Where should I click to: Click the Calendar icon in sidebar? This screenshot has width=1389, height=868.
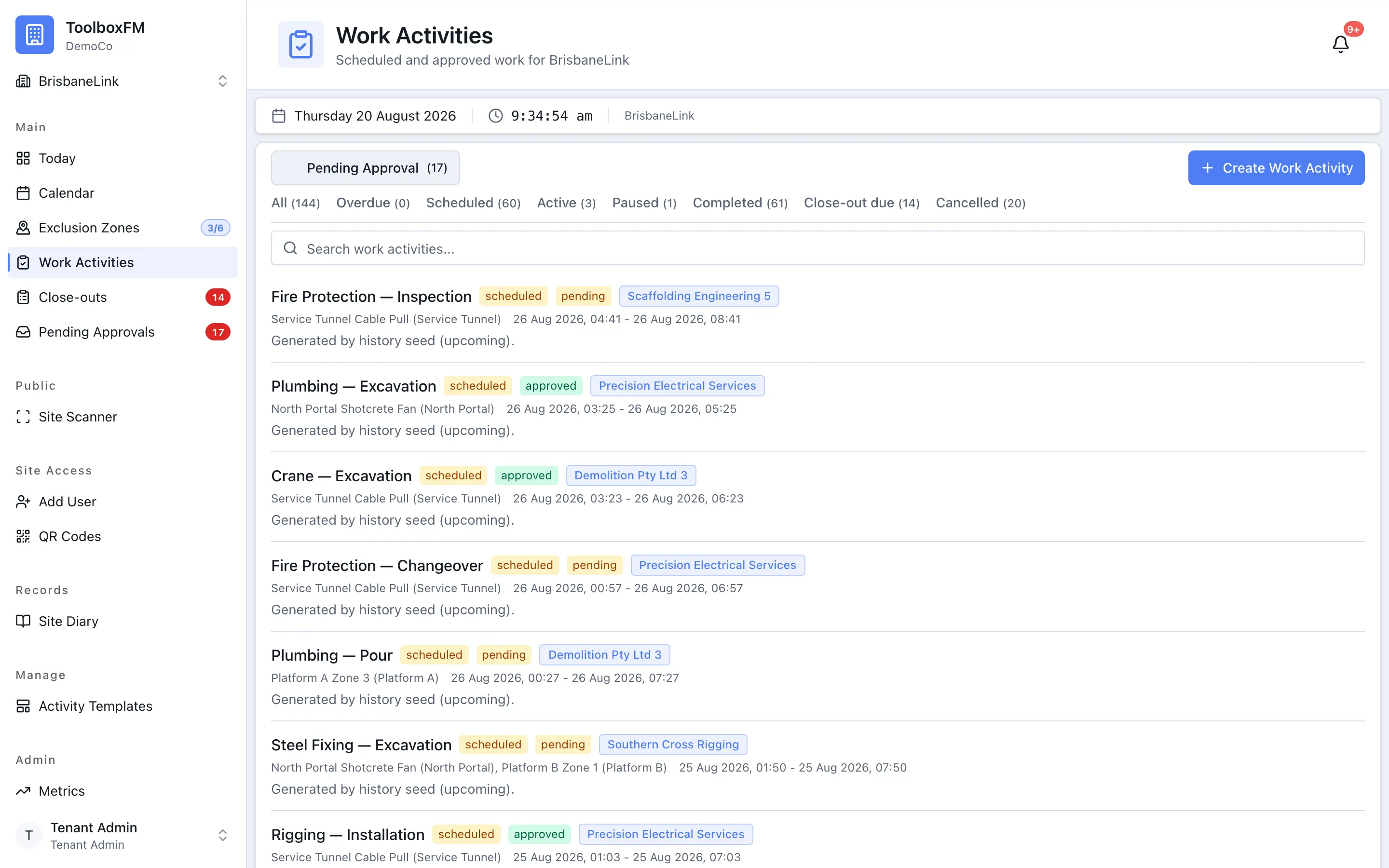[x=23, y=193]
